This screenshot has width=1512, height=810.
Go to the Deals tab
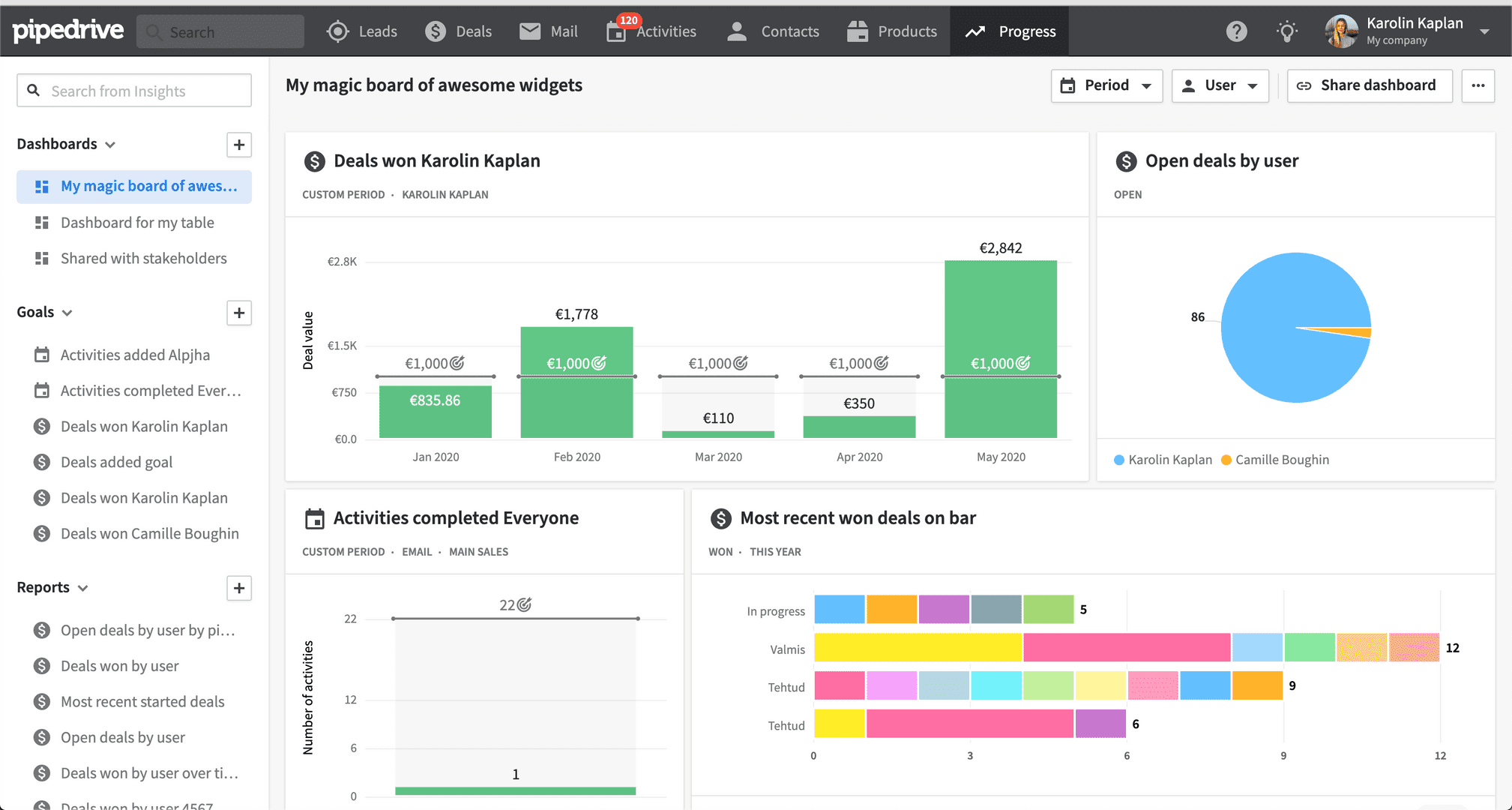click(x=459, y=31)
